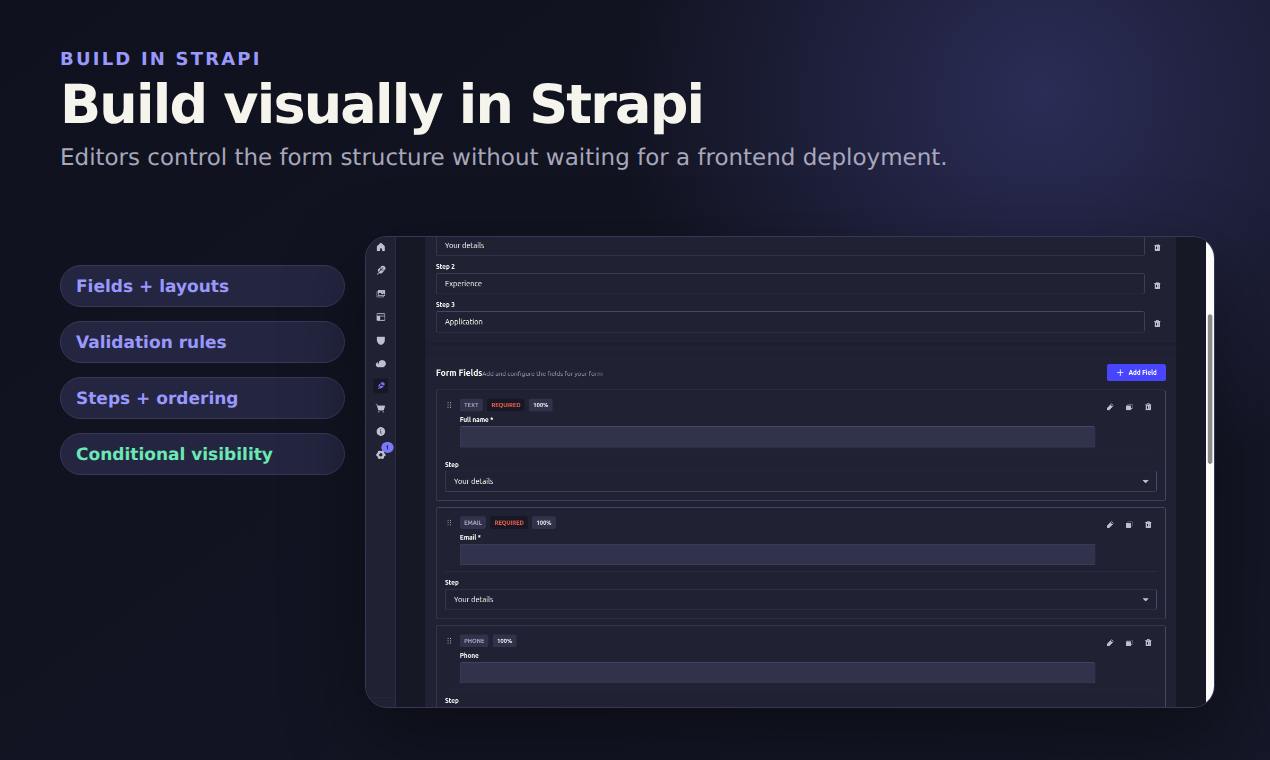Image resolution: width=1270 pixels, height=760 pixels.
Task: Click the TEXT type badge on Full name
Action: [x=471, y=405]
